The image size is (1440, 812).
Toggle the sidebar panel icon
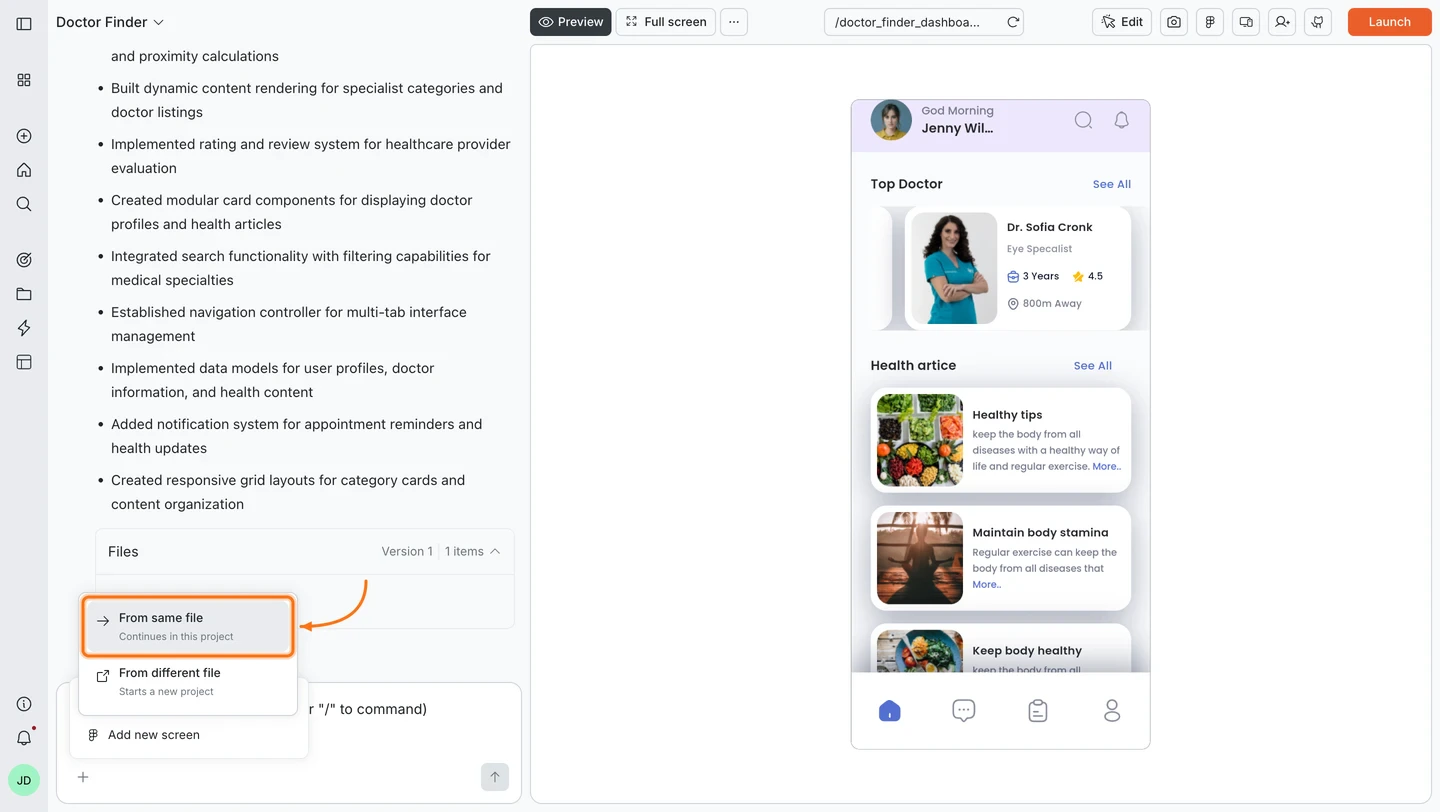24,23
